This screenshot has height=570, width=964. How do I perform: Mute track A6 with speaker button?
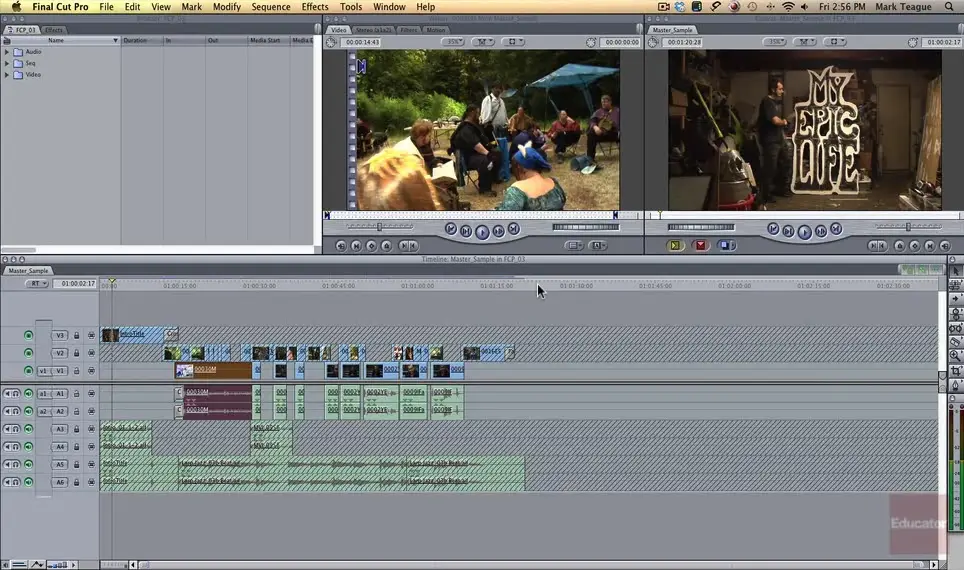pyautogui.click(x=7, y=483)
